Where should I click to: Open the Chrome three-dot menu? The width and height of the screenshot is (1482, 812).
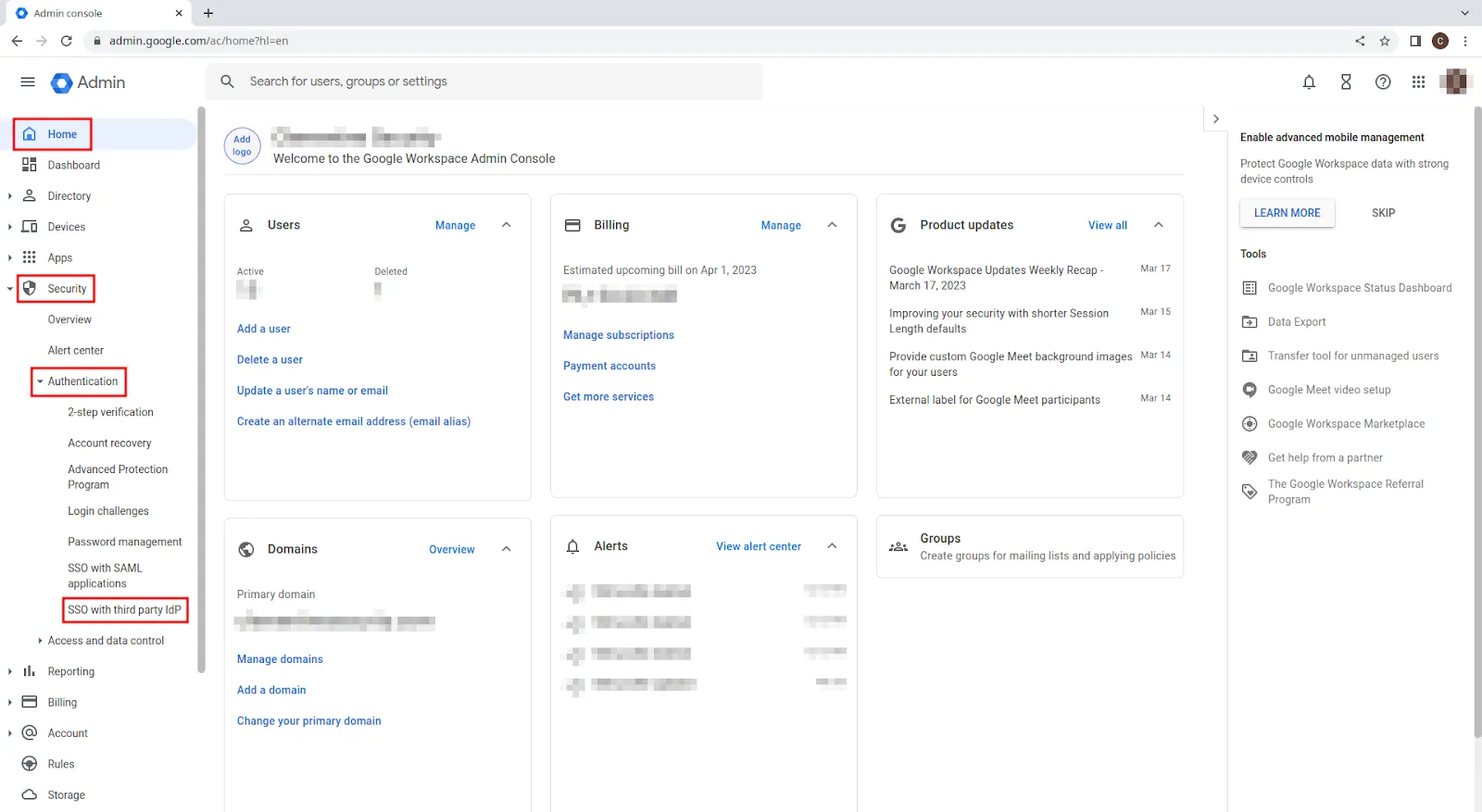tap(1465, 41)
